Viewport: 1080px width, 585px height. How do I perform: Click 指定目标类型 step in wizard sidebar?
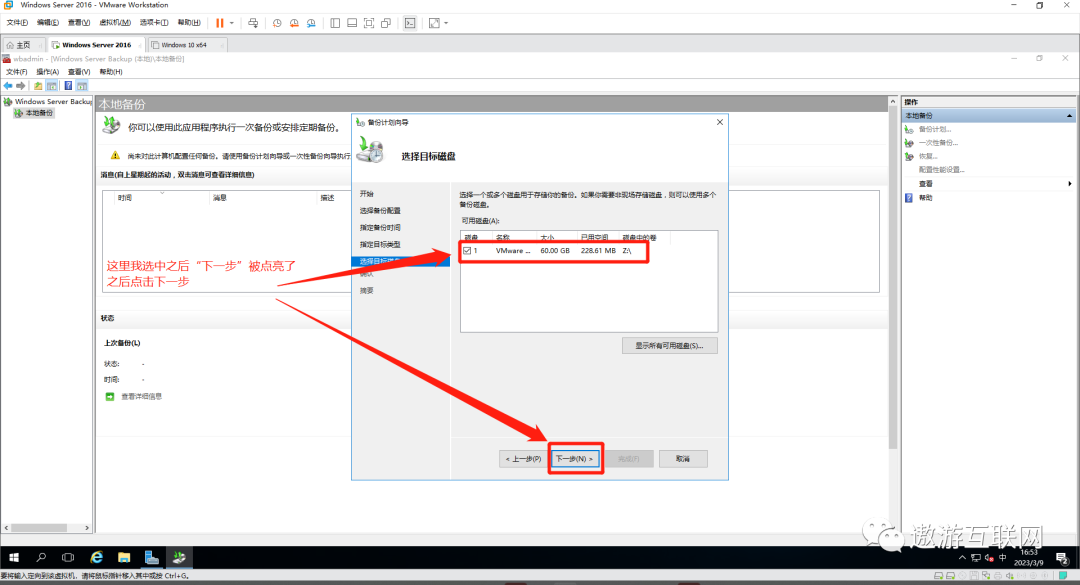pos(380,245)
